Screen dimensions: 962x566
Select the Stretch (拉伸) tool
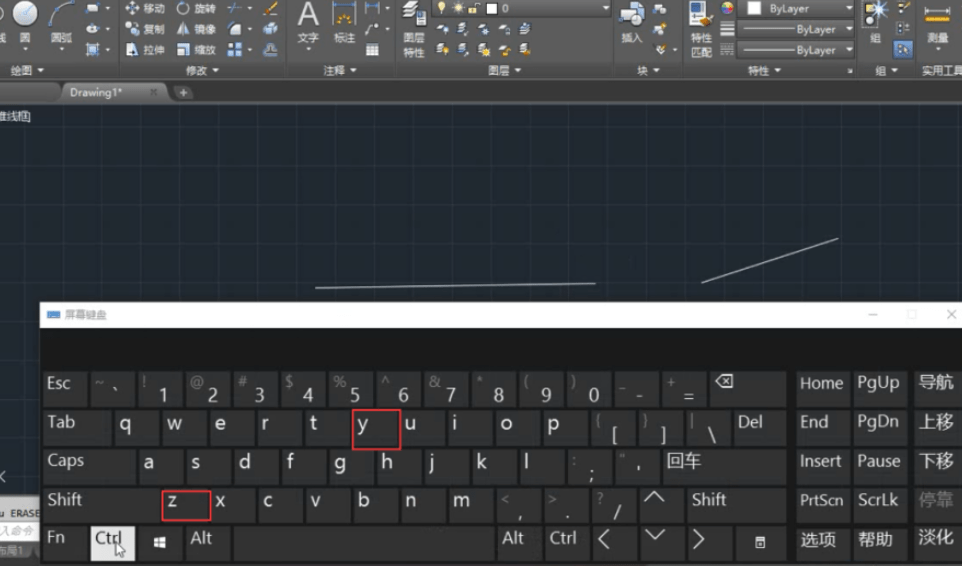[145, 50]
